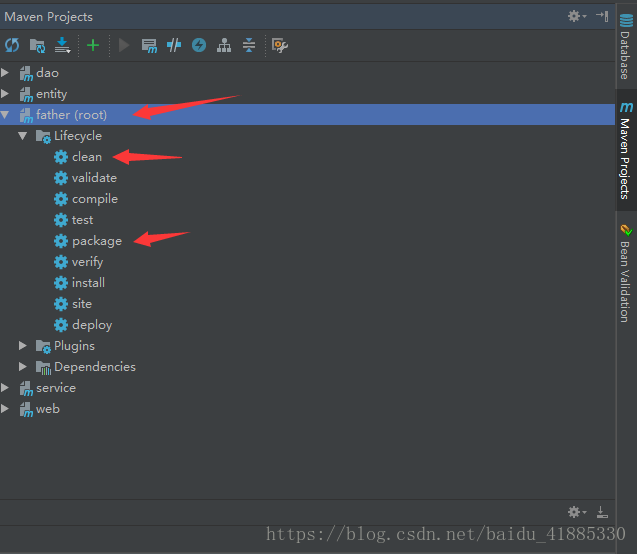Open Maven Projects panel gear menu
Screen dimensions: 637x554
577,16
